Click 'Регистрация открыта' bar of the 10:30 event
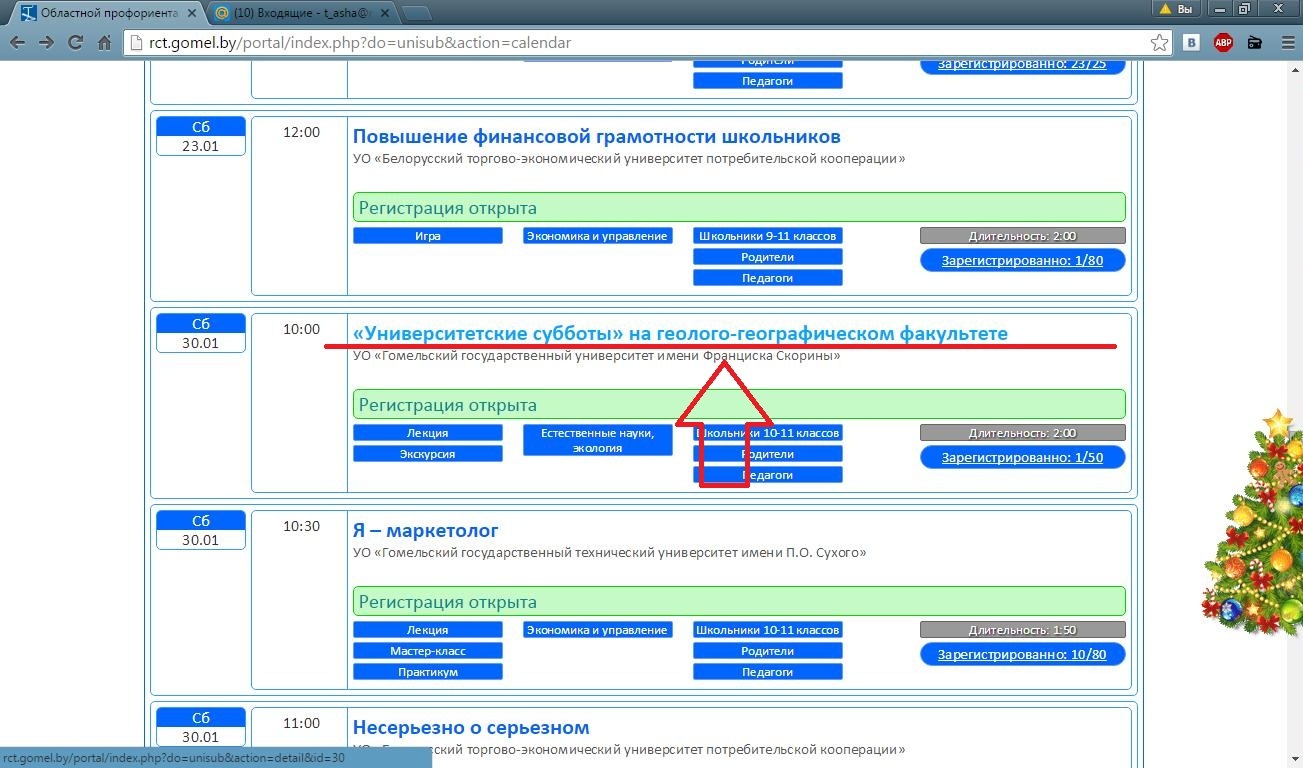The height and width of the screenshot is (768, 1303). (x=739, y=602)
